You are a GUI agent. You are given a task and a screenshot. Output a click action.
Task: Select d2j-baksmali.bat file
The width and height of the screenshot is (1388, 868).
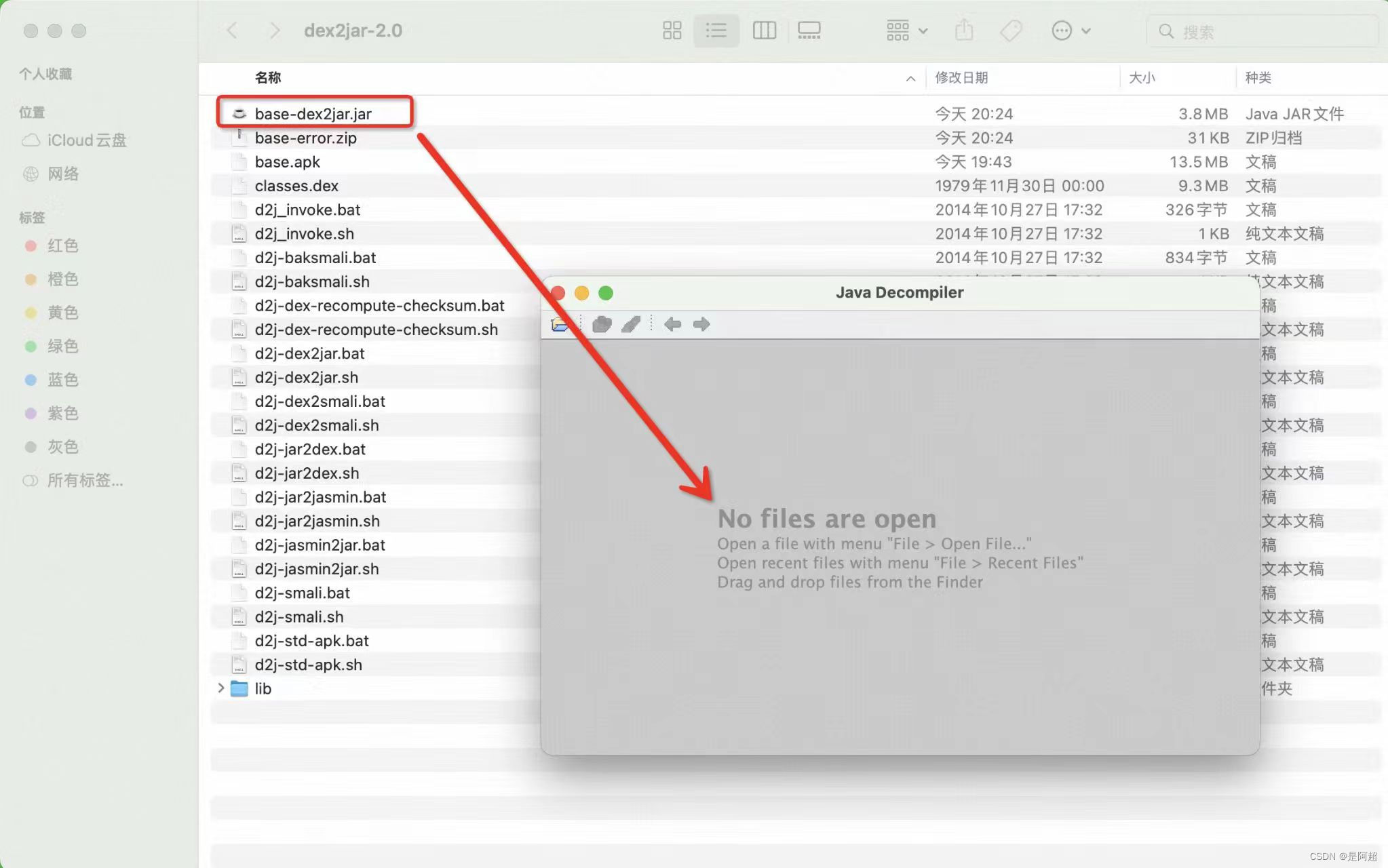pos(315,258)
